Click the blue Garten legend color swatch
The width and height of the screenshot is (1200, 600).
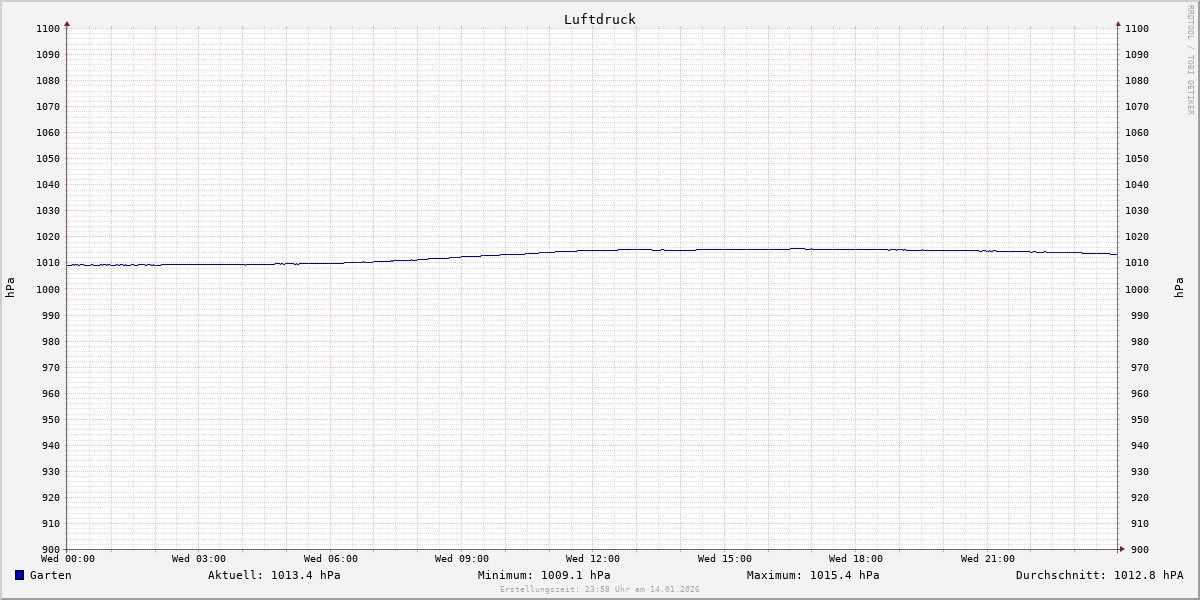click(x=19, y=575)
